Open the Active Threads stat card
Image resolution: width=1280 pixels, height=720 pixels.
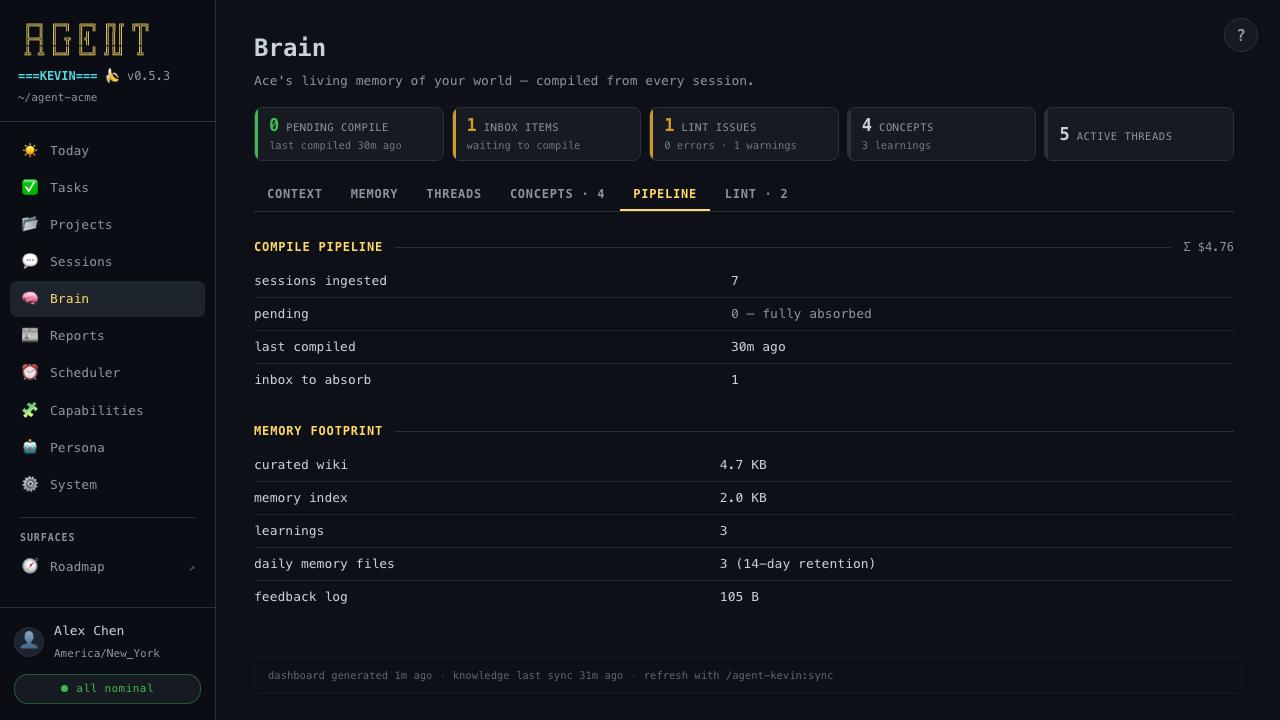click(x=1139, y=134)
